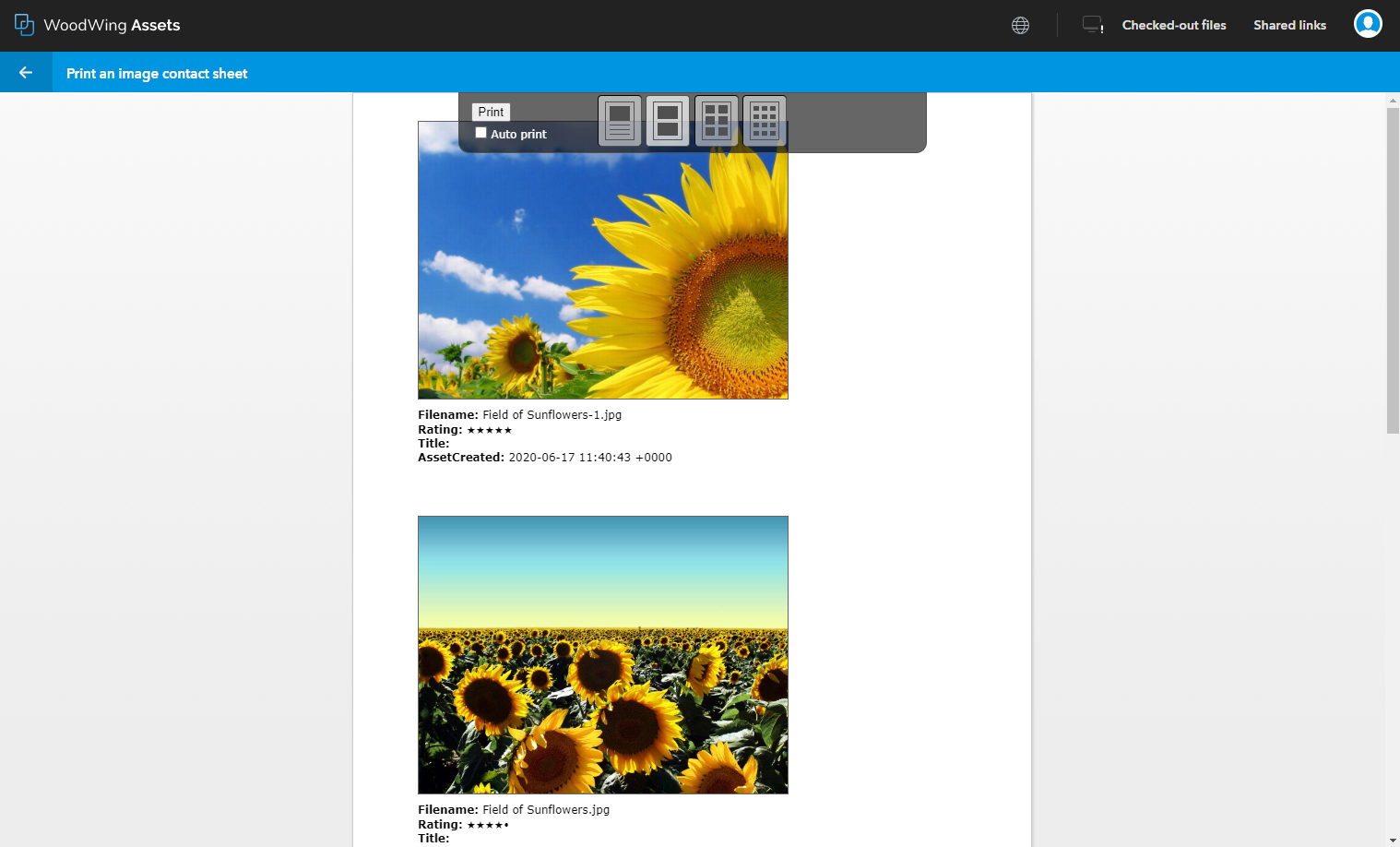Select the two images per page layout
The height and width of the screenshot is (847, 1400).
tap(668, 121)
